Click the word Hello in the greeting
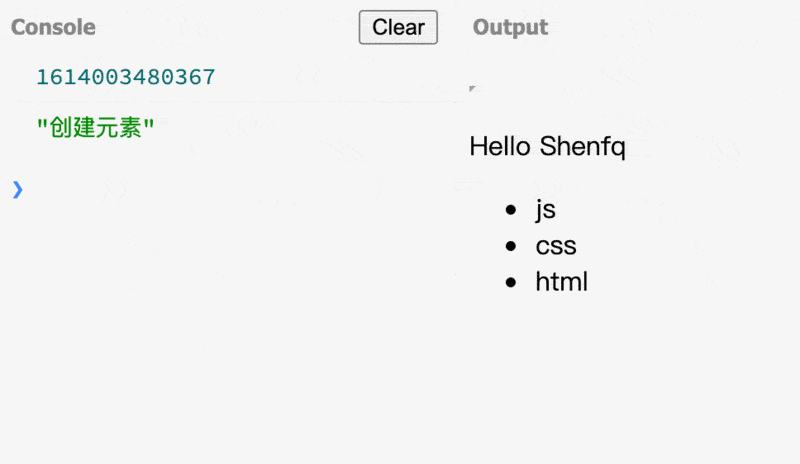800x464 pixels. [x=500, y=146]
